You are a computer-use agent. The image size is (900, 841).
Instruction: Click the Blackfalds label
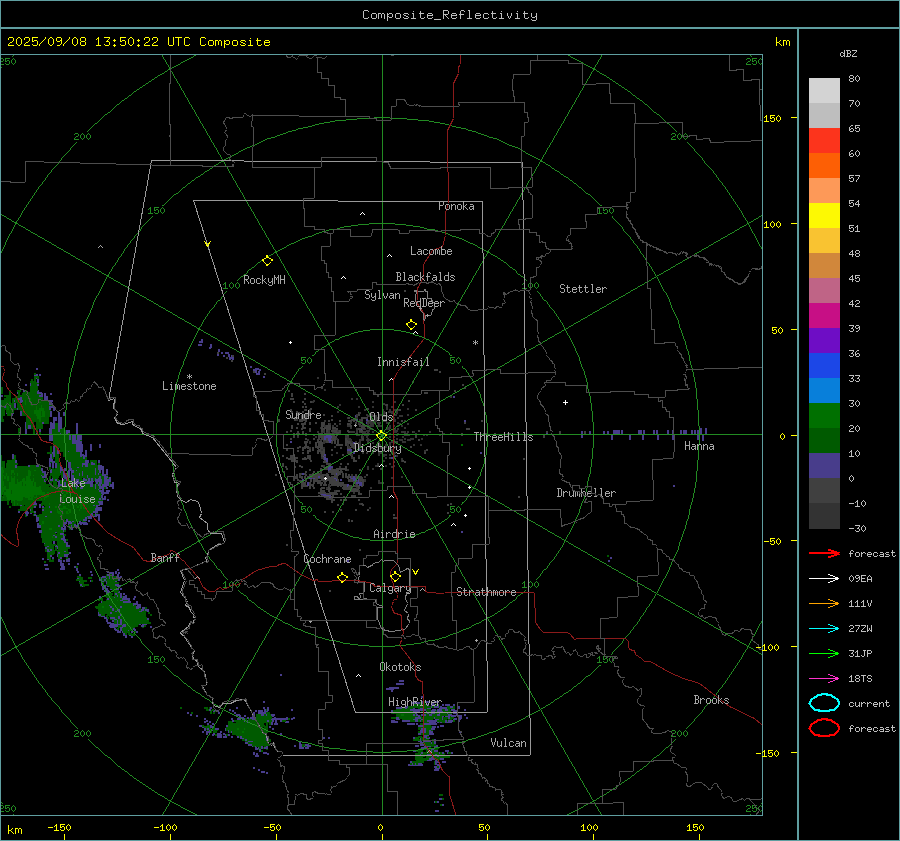(x=425, y=277)
